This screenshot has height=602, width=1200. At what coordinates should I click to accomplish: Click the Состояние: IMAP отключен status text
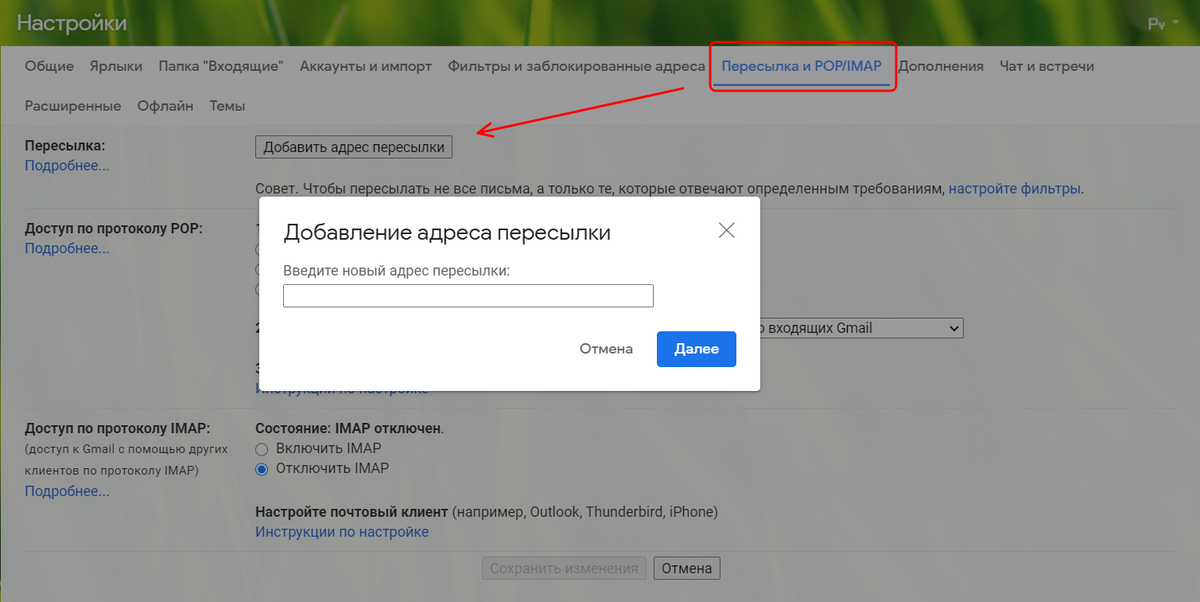tap(349, 428)
